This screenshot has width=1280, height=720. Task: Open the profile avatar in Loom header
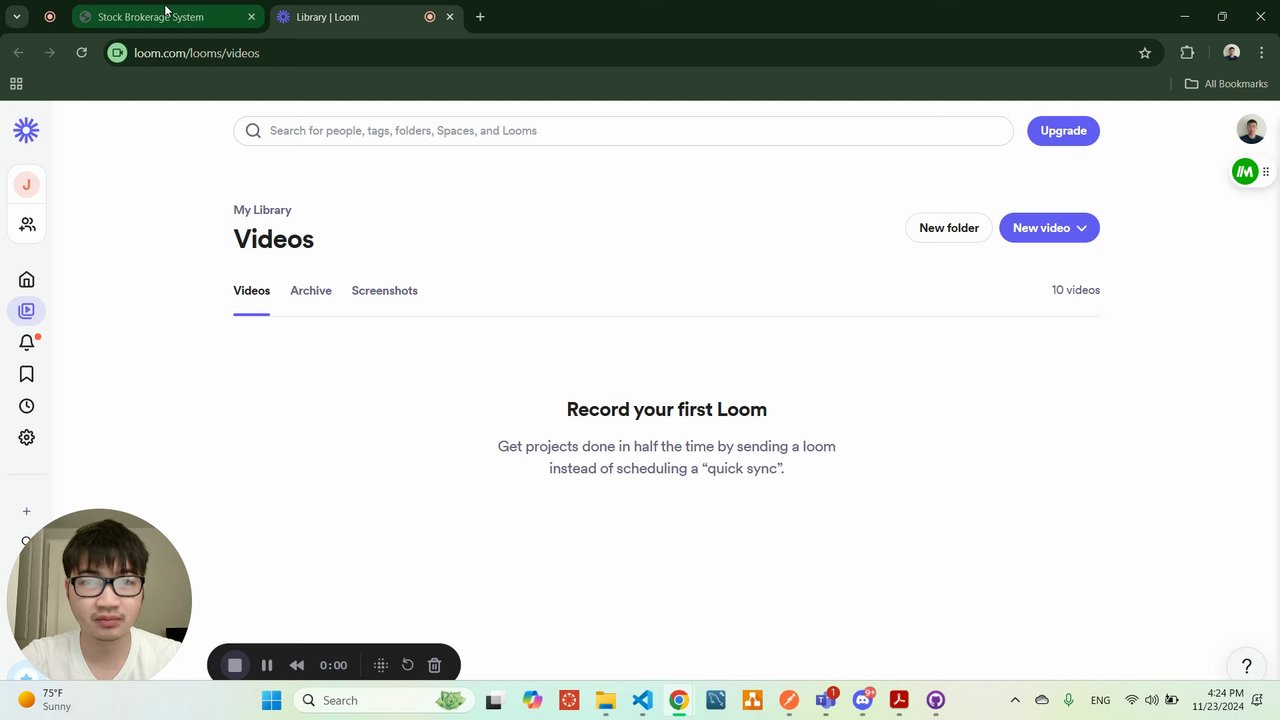click(1251, 130)
